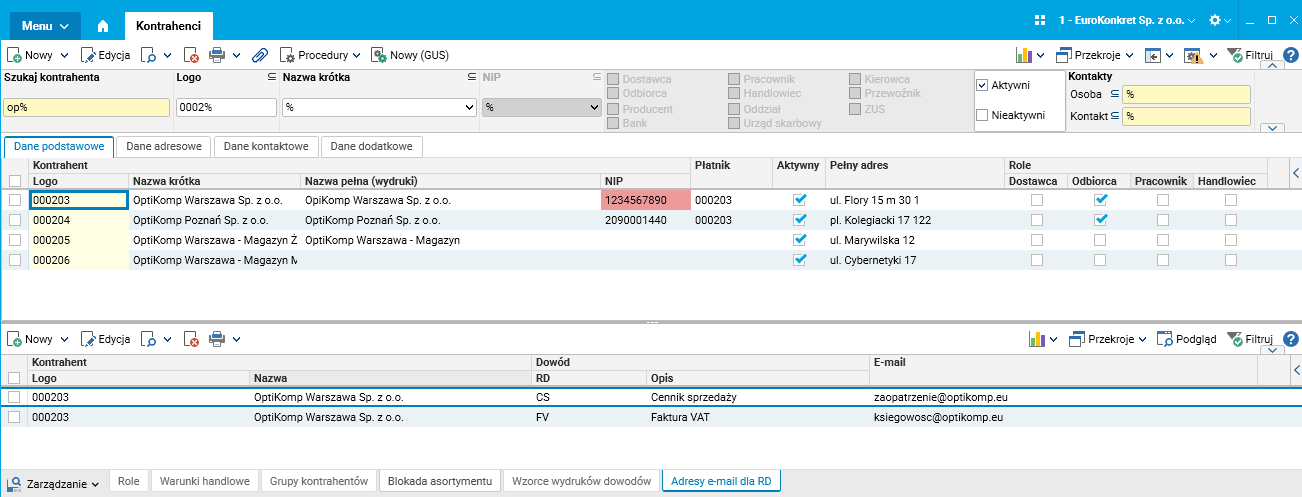The height and width of the screenshot is (497, 1302).
Task: Open the Procedury gear icon menu
Action: 287,55
